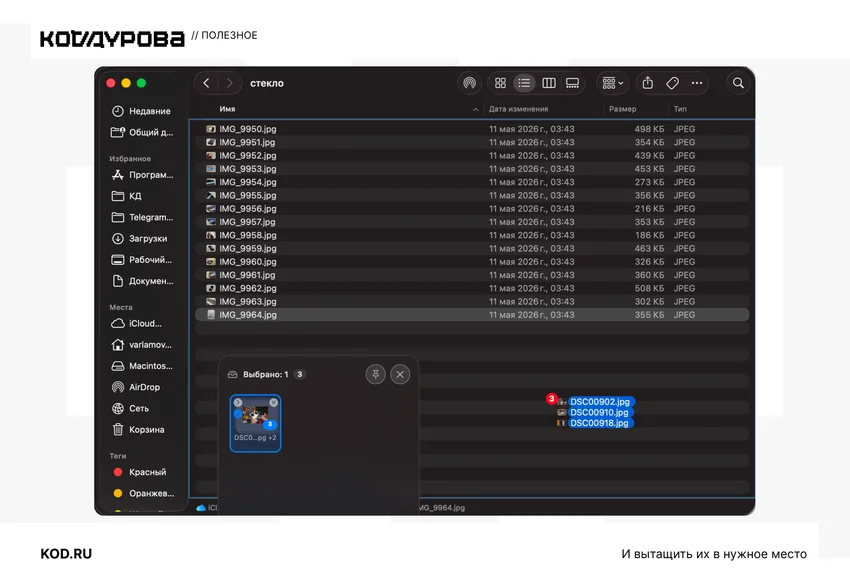The width and height of the screenshot is (850, 582).
Task: Select file IMG_9955.jpg
Action: 472,195
